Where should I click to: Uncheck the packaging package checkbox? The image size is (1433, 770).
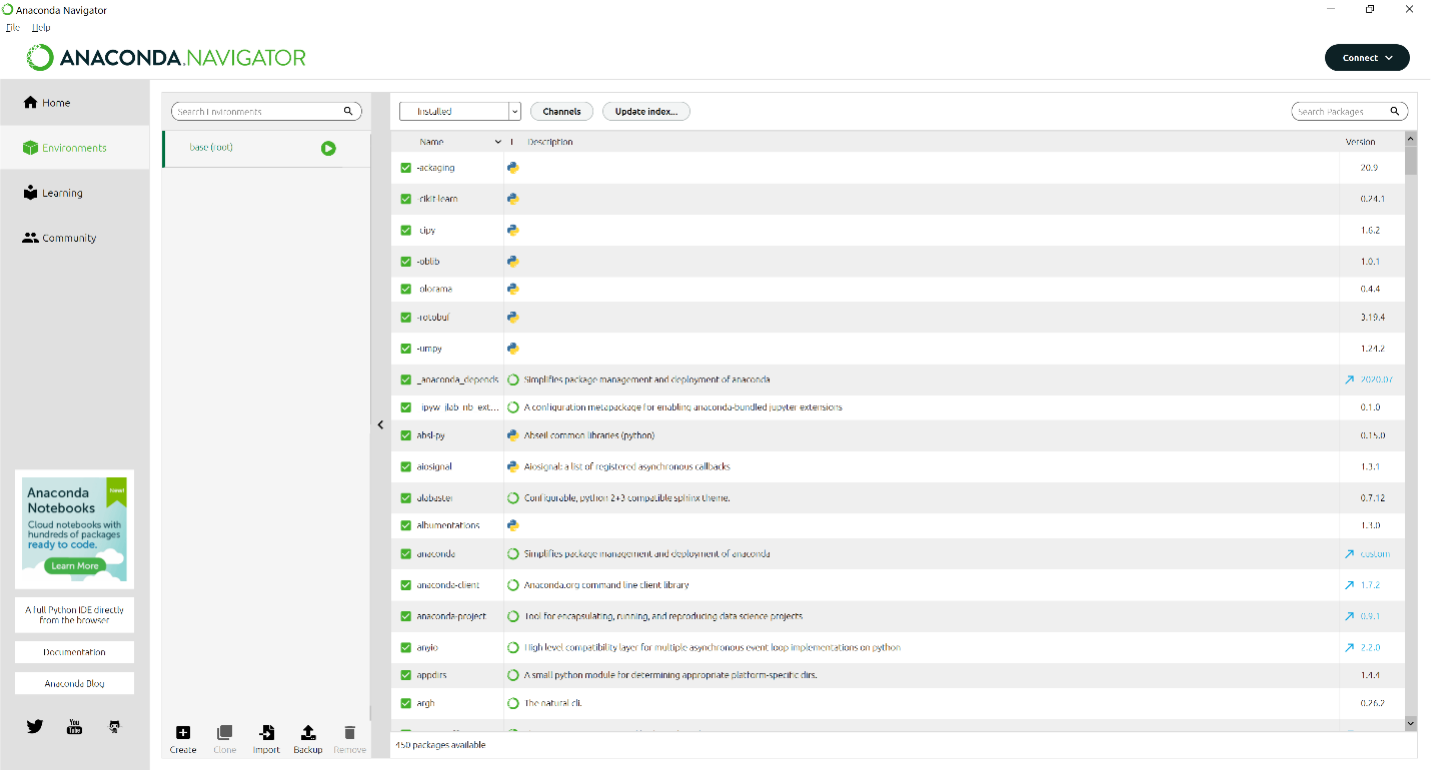click(x=406, y=168)
